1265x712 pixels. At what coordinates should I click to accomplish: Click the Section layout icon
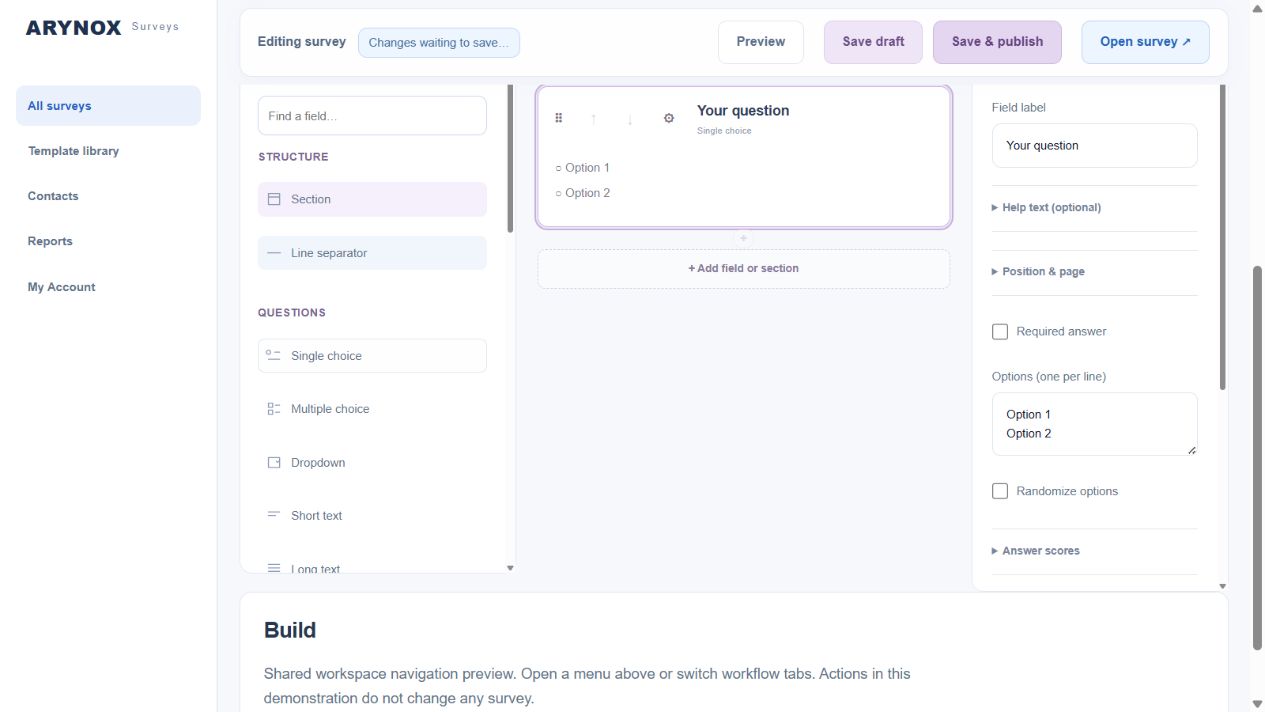[x=274, y=199]
